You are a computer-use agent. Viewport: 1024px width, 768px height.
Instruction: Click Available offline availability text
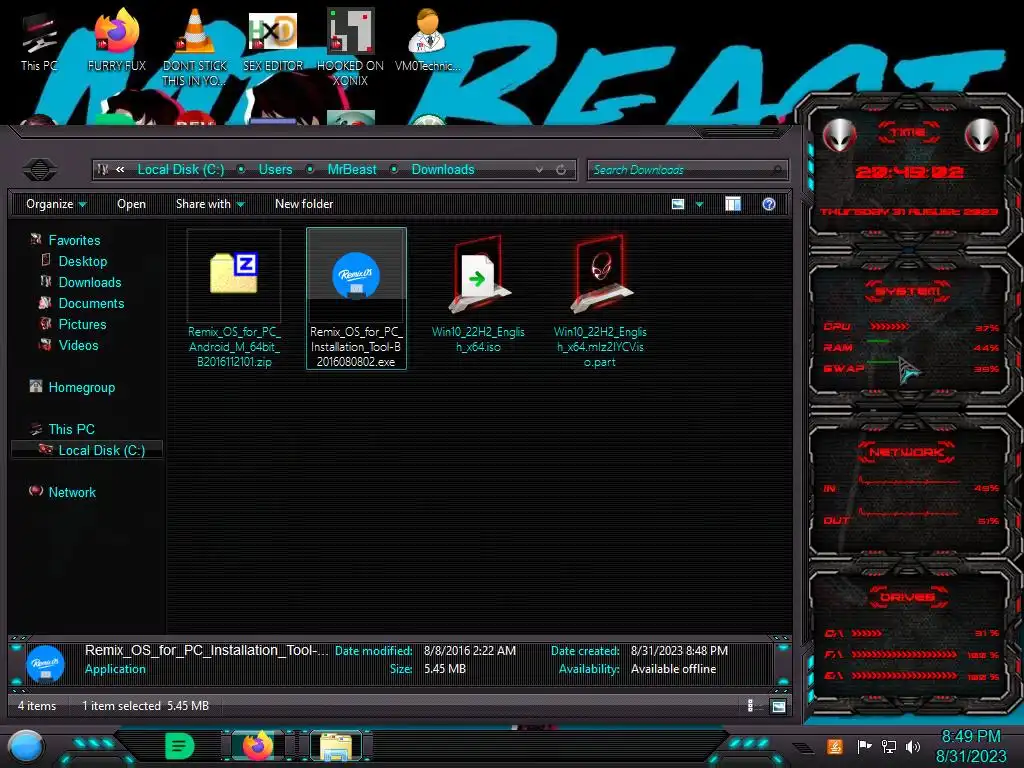tap(673, 669)
